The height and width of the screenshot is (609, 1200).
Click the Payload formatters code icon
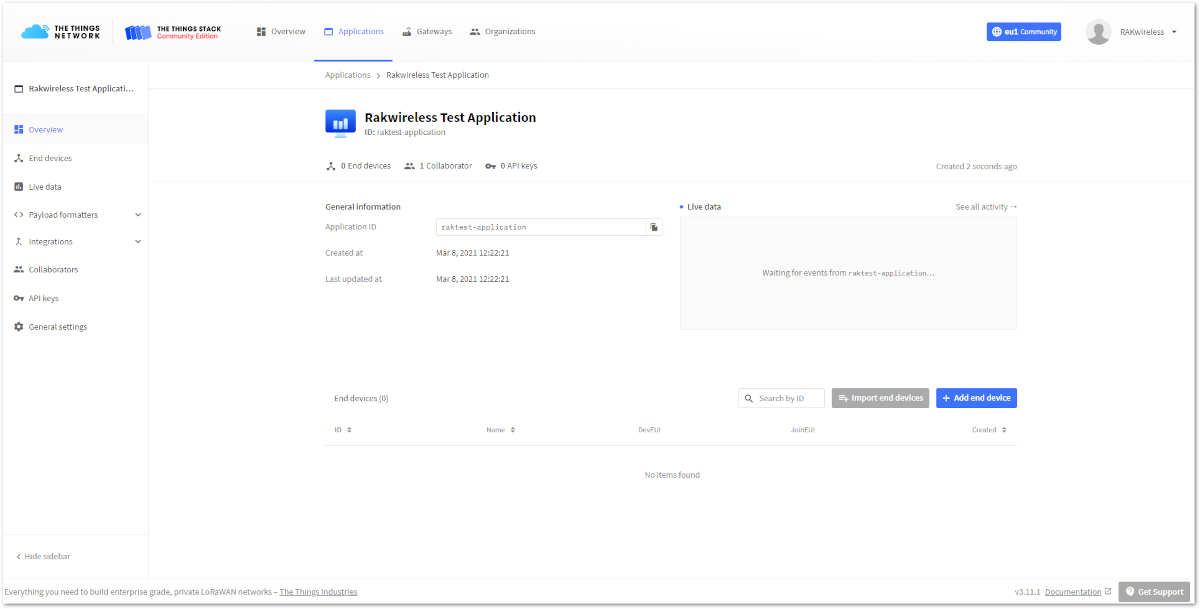point(18,215)
